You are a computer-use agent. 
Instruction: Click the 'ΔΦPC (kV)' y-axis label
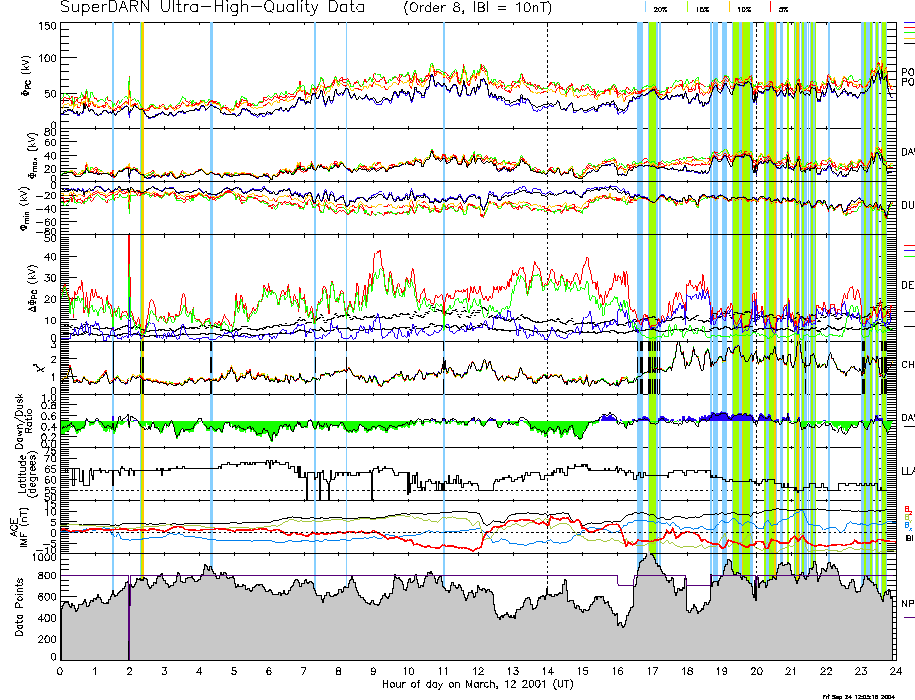(34, 288)
